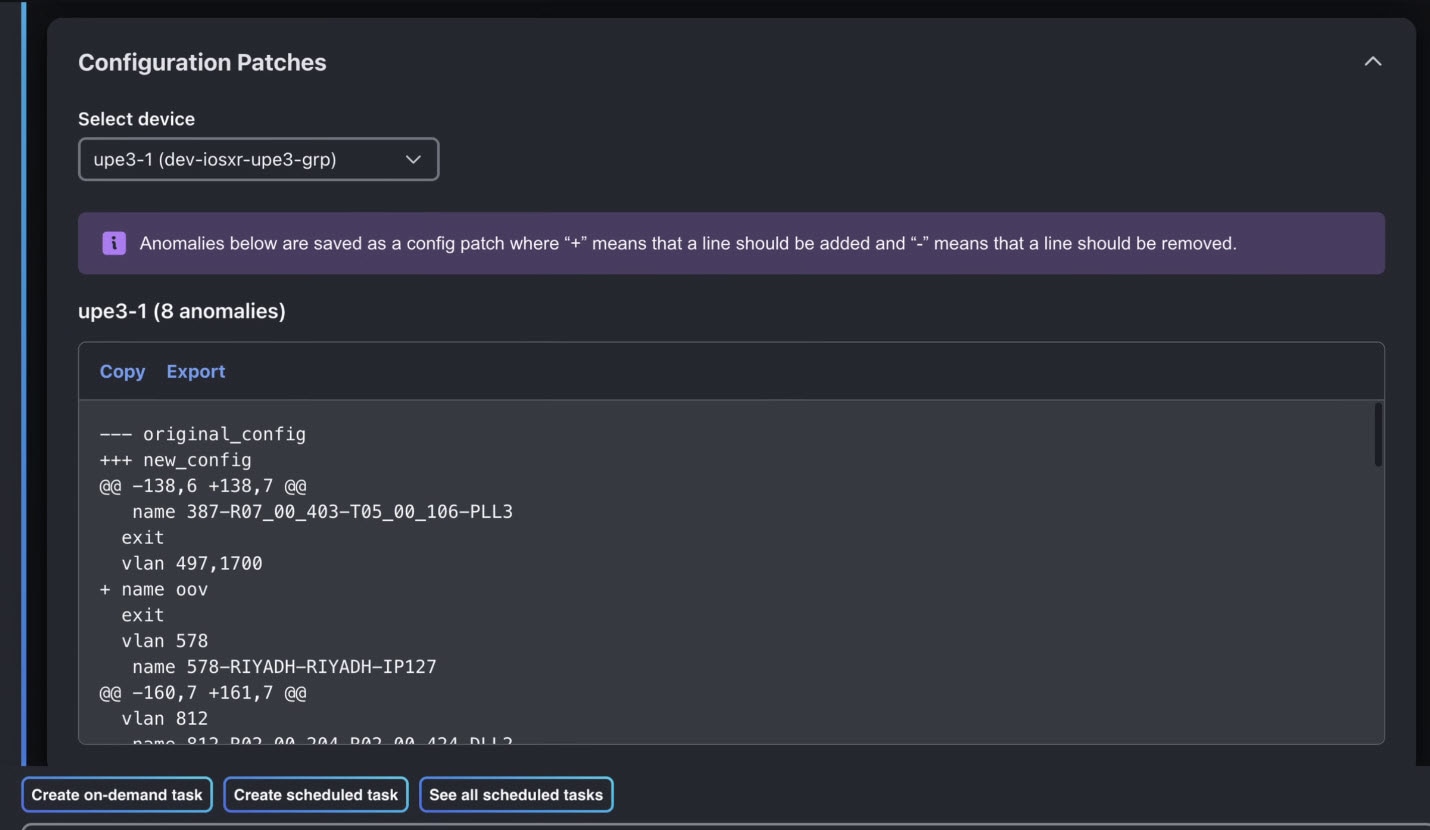This screenshot has height=830, width=1430.
Task: Click the Select device label
Action: click(136, 119)
